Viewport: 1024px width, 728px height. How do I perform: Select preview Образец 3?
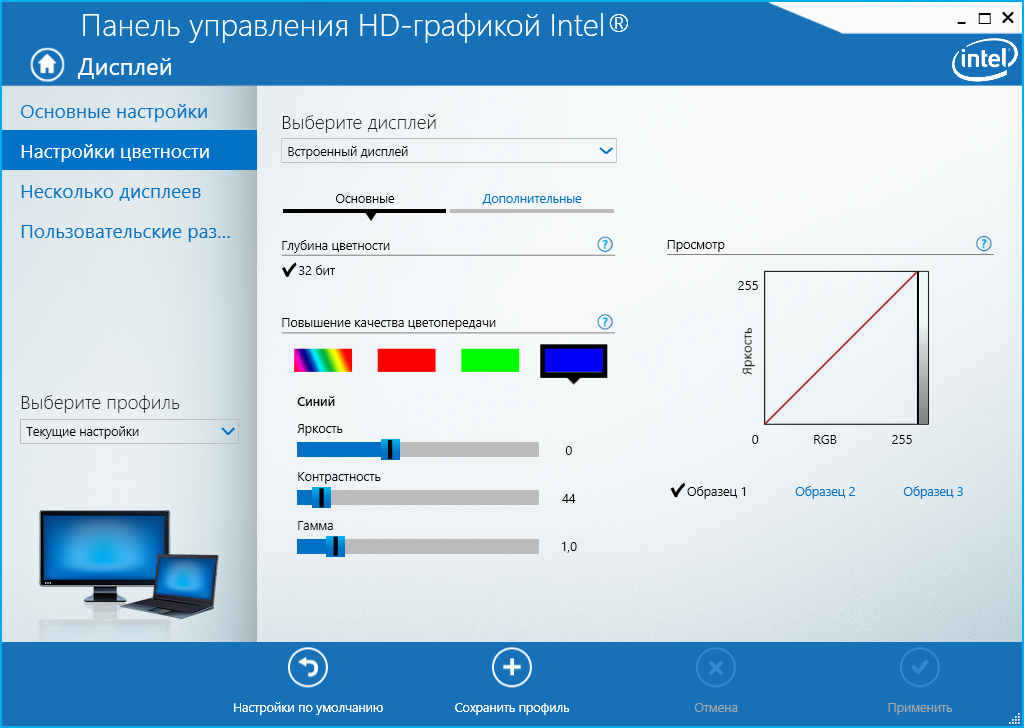tap(933, 492)
